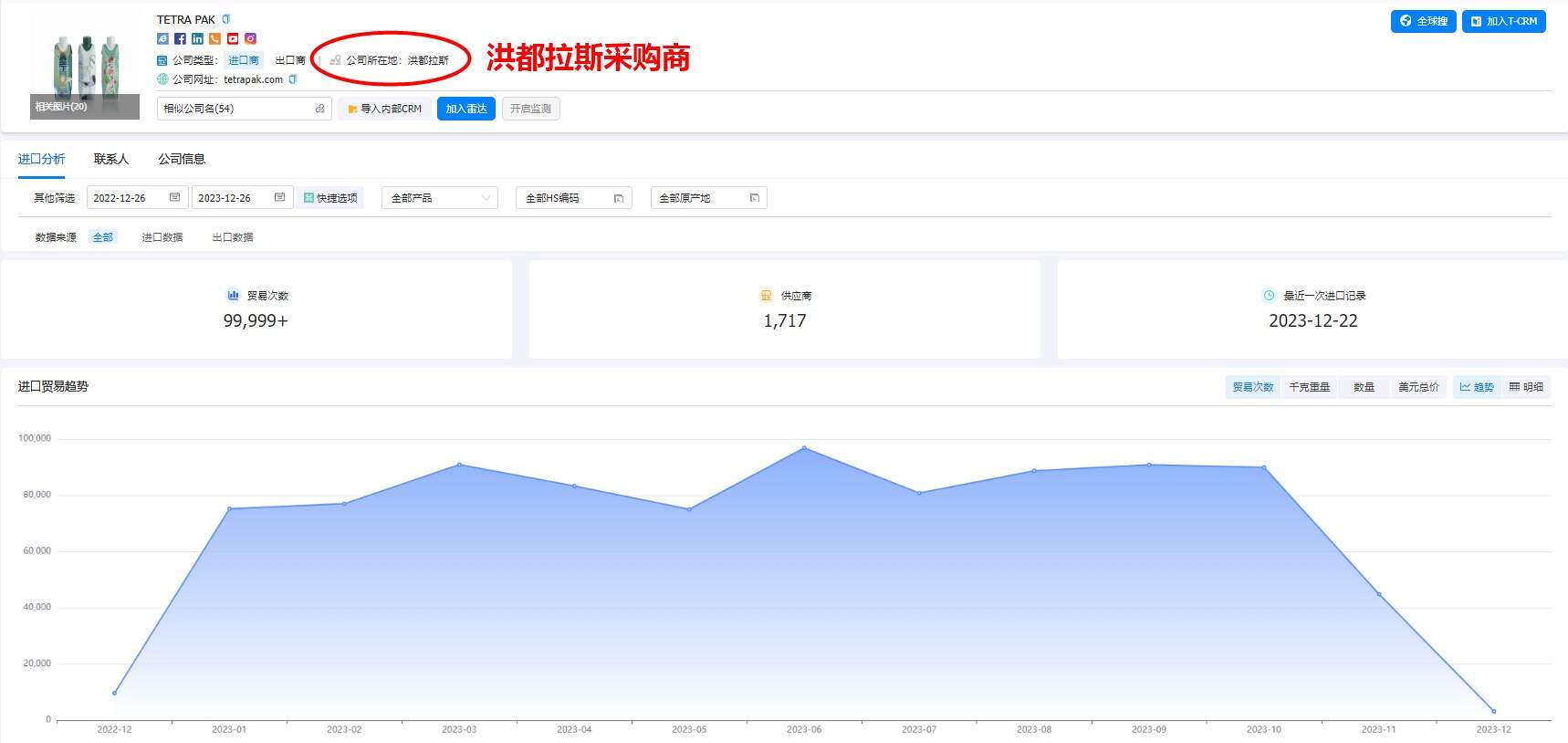The image size is (1568, 743).
Task: Copy the TETRA PAK company name
Action: (x=226, y=19)
